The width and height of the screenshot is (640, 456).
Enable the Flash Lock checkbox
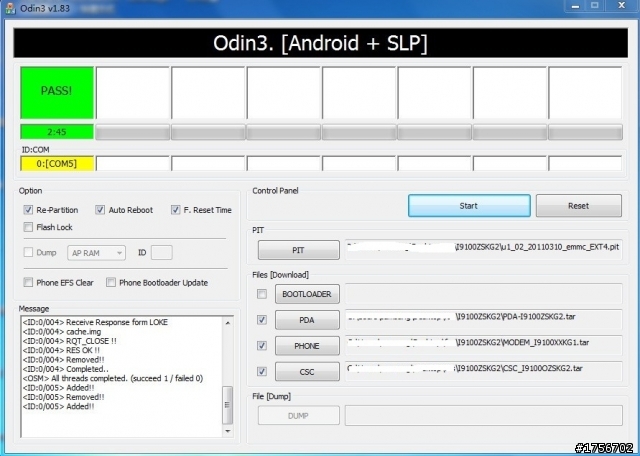click(x=28, y=227)
